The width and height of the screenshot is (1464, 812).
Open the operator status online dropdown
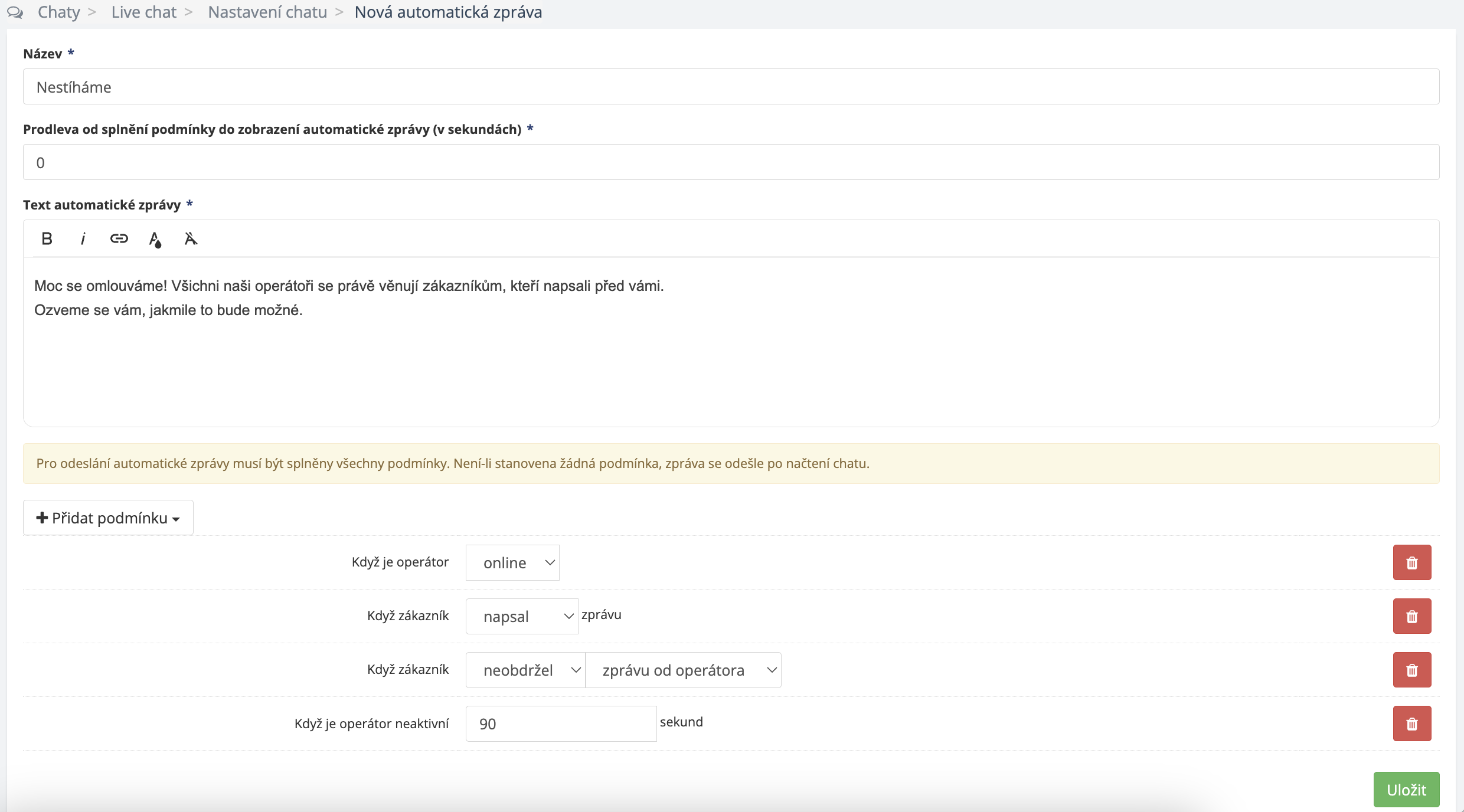coord(512,562)
